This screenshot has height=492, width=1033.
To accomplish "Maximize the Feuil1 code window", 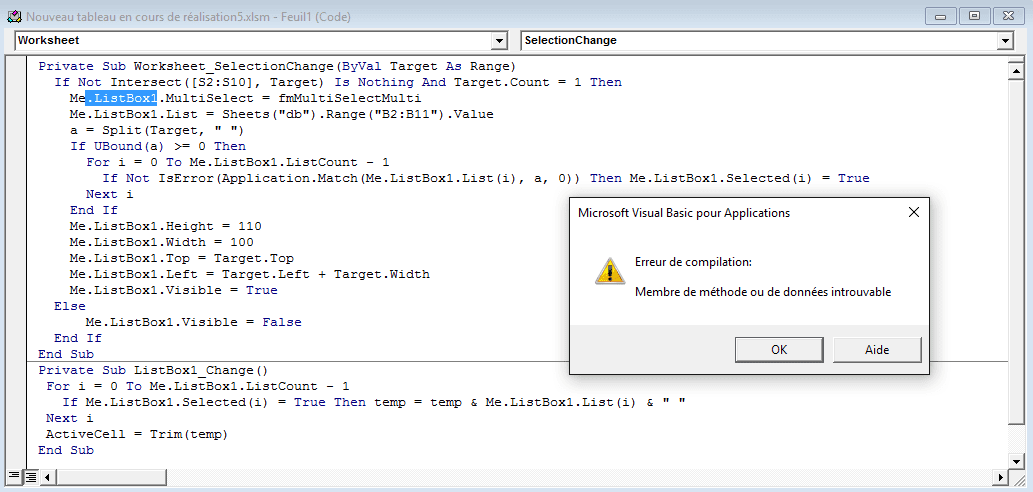I will click(x=974, y=15).
